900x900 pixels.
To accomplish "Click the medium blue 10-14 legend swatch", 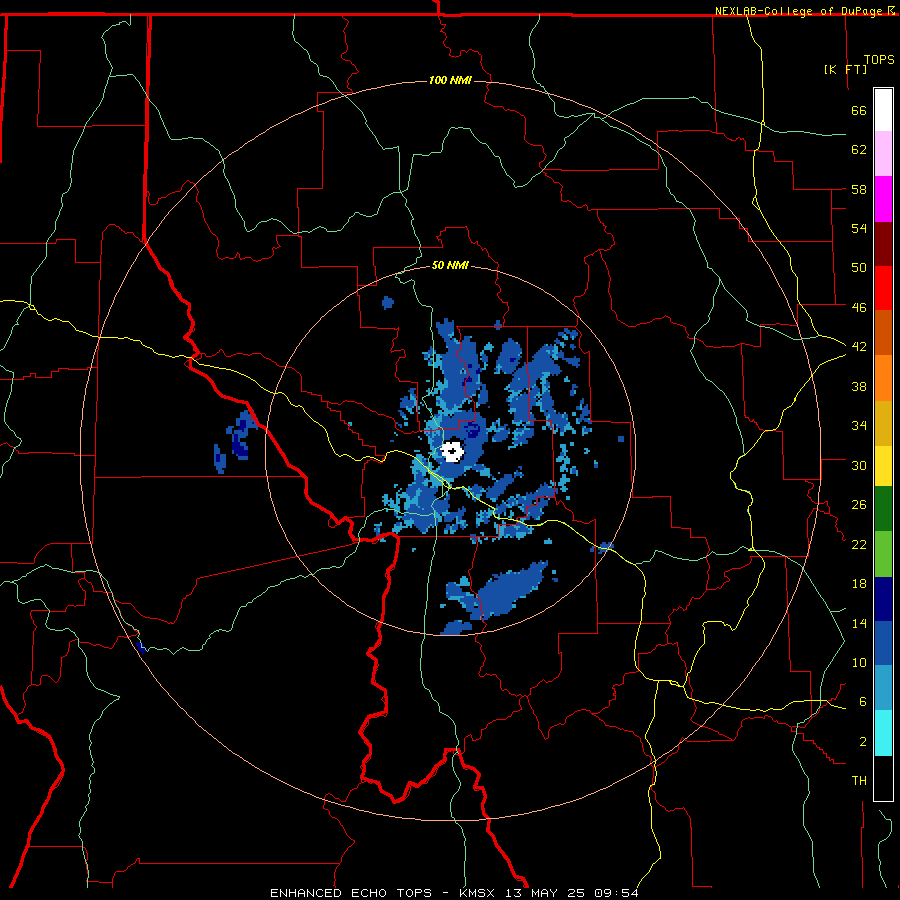I will click(883, 643).
